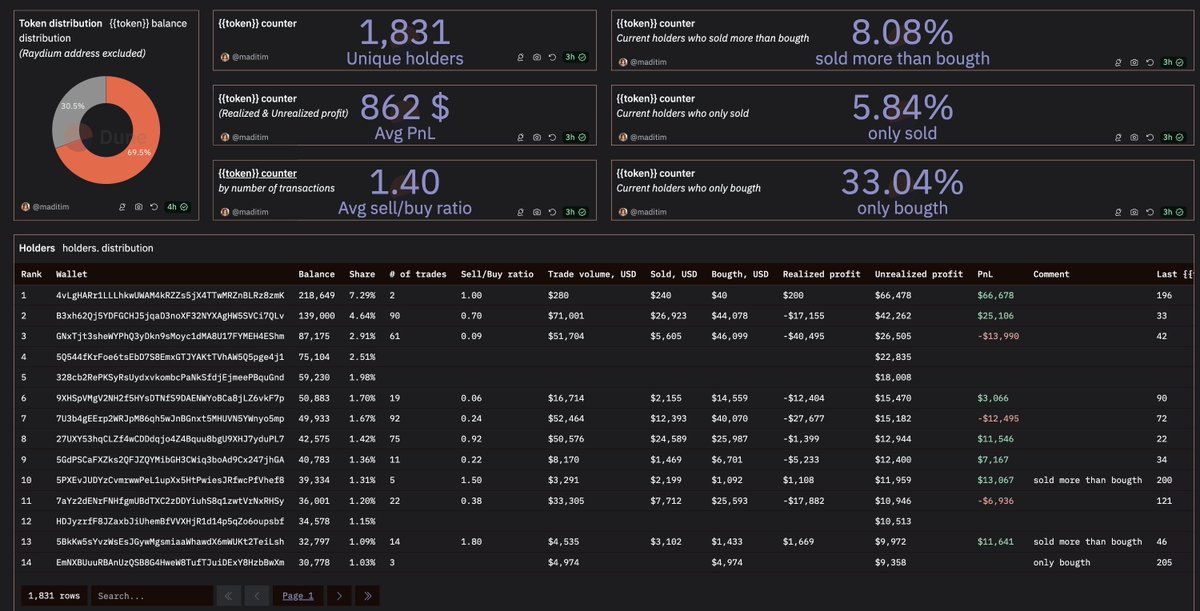Jump to last page of Holders table

[x=368, y=596]
